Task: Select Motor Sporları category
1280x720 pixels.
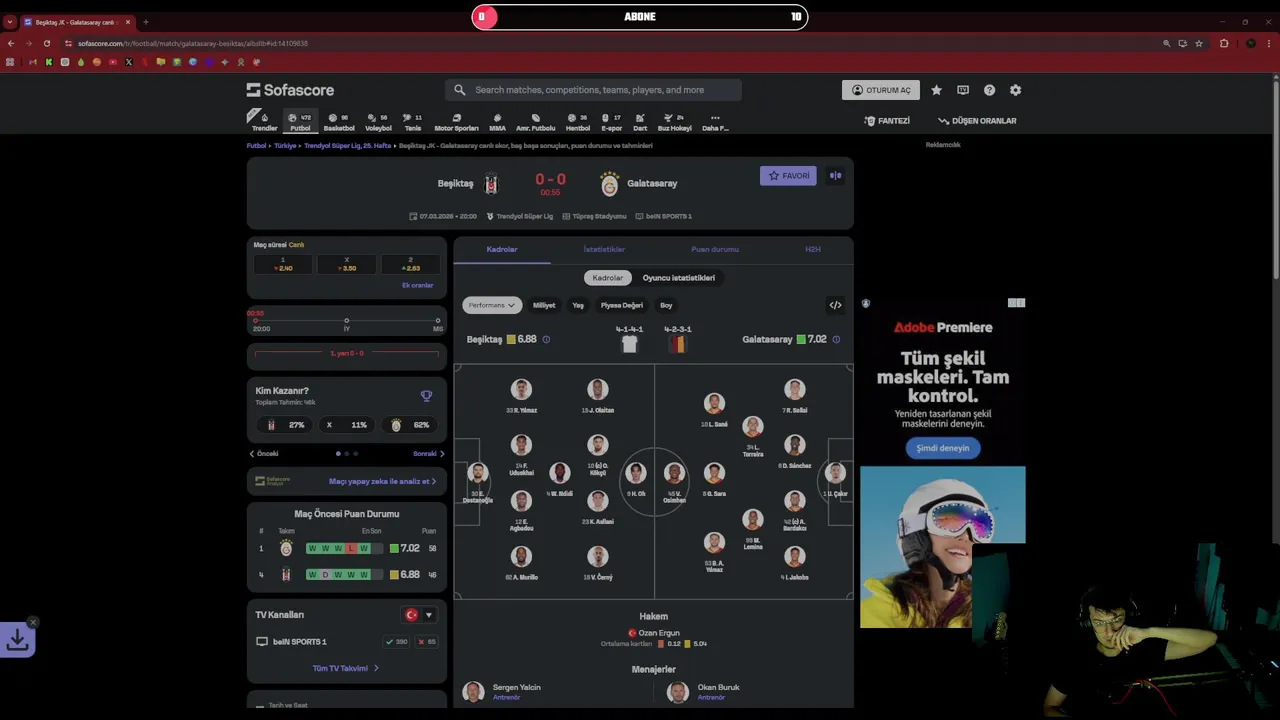Action: 456,122
